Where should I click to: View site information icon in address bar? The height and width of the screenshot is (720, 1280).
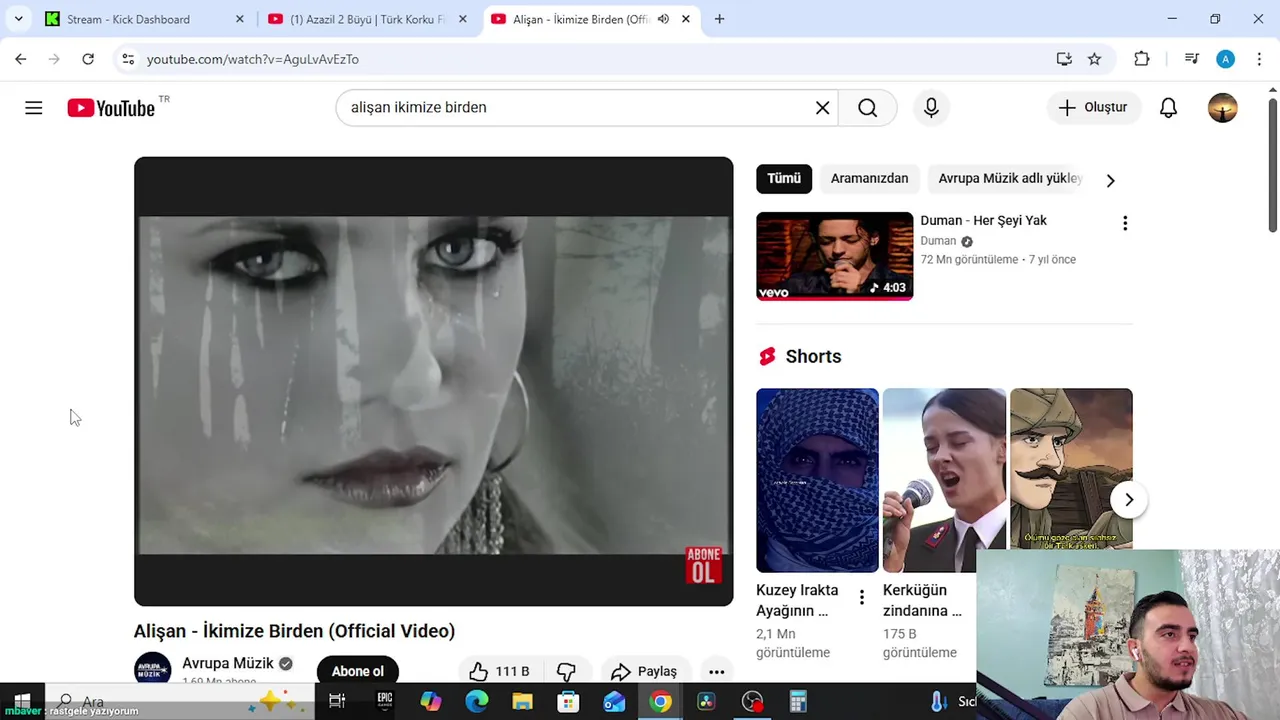[x=128, y=59]
